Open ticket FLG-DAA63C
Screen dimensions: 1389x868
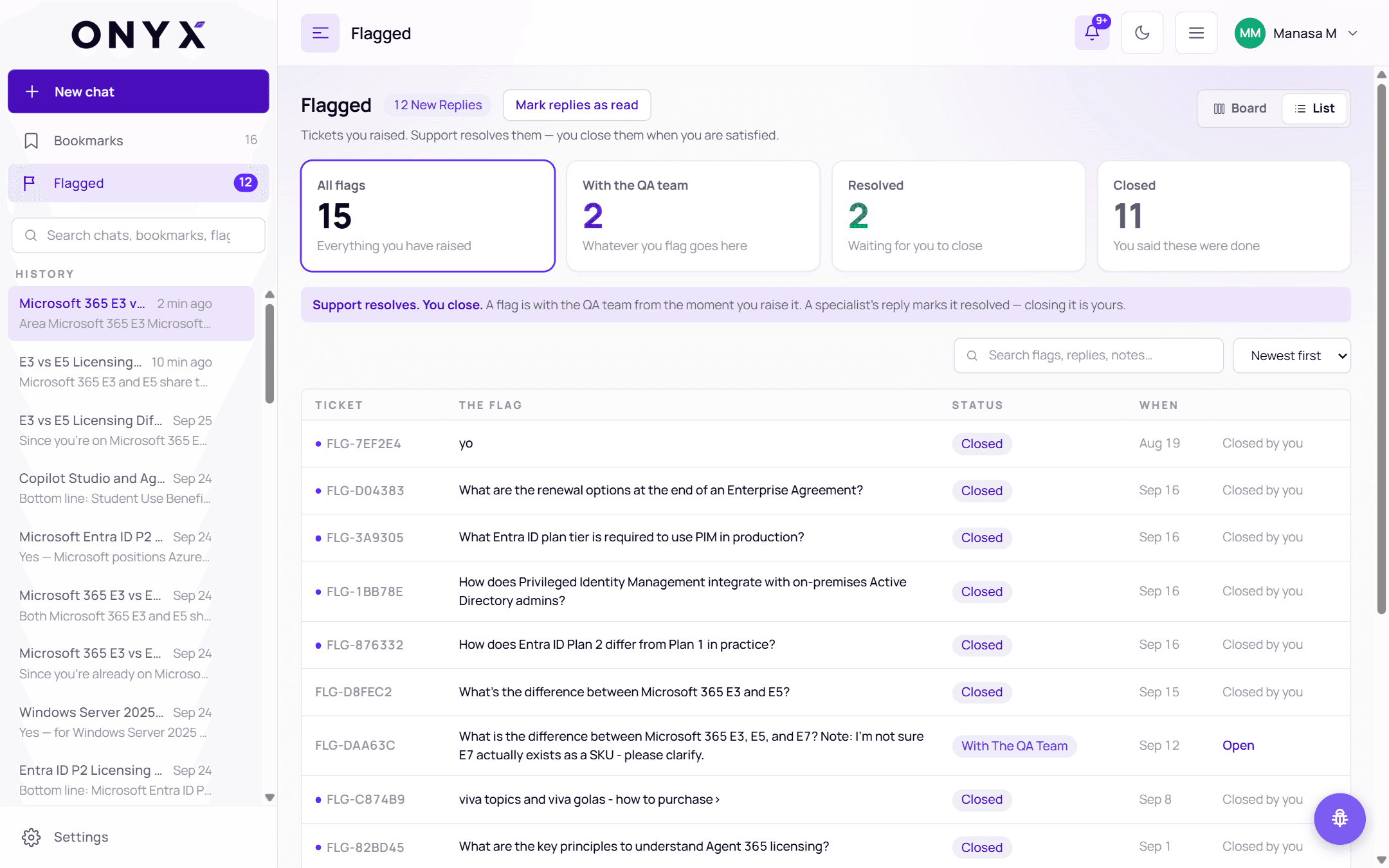click(x=826, y=746)
